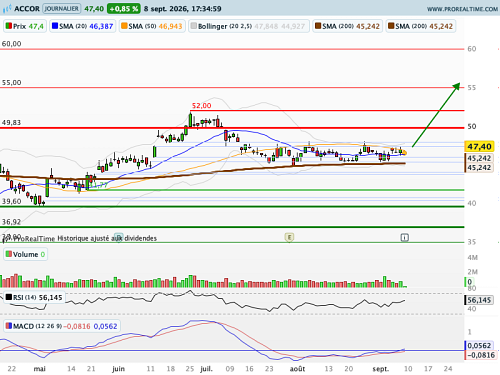Image resolution: width=500 pixels, height=375 pixels.
Task: Click the 8 sept. 2026 timestamp
Action: [182, 9]
